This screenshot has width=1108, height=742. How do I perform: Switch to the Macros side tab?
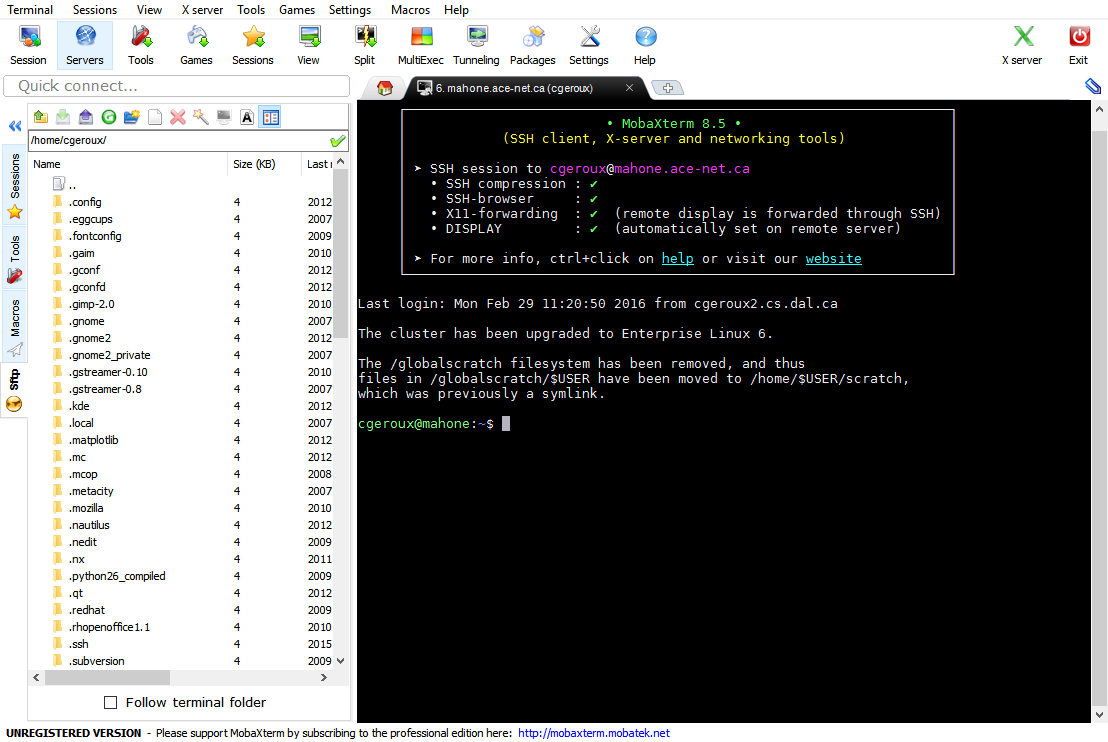coord(15,327)
